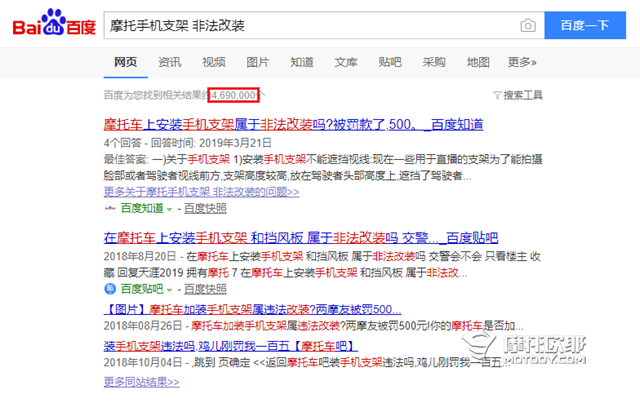Open 【图片】摩托车加装手机支架属违法改装 link

pos(252,309)
